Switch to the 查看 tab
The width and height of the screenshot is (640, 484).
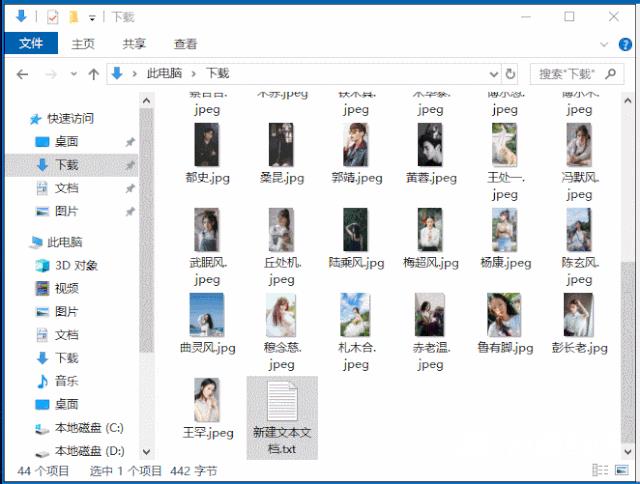point(185,44)
